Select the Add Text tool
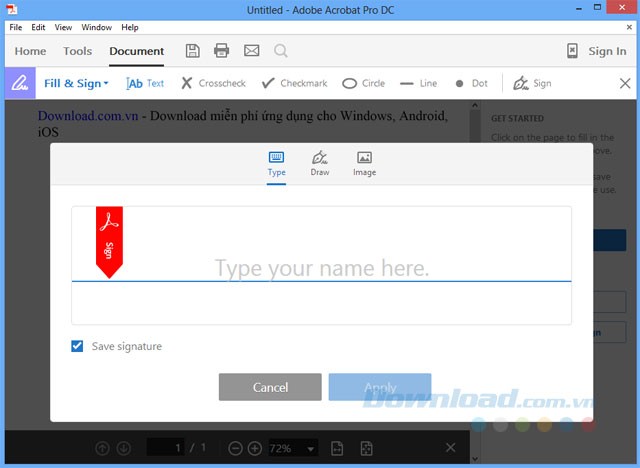 tap(145, 83)
